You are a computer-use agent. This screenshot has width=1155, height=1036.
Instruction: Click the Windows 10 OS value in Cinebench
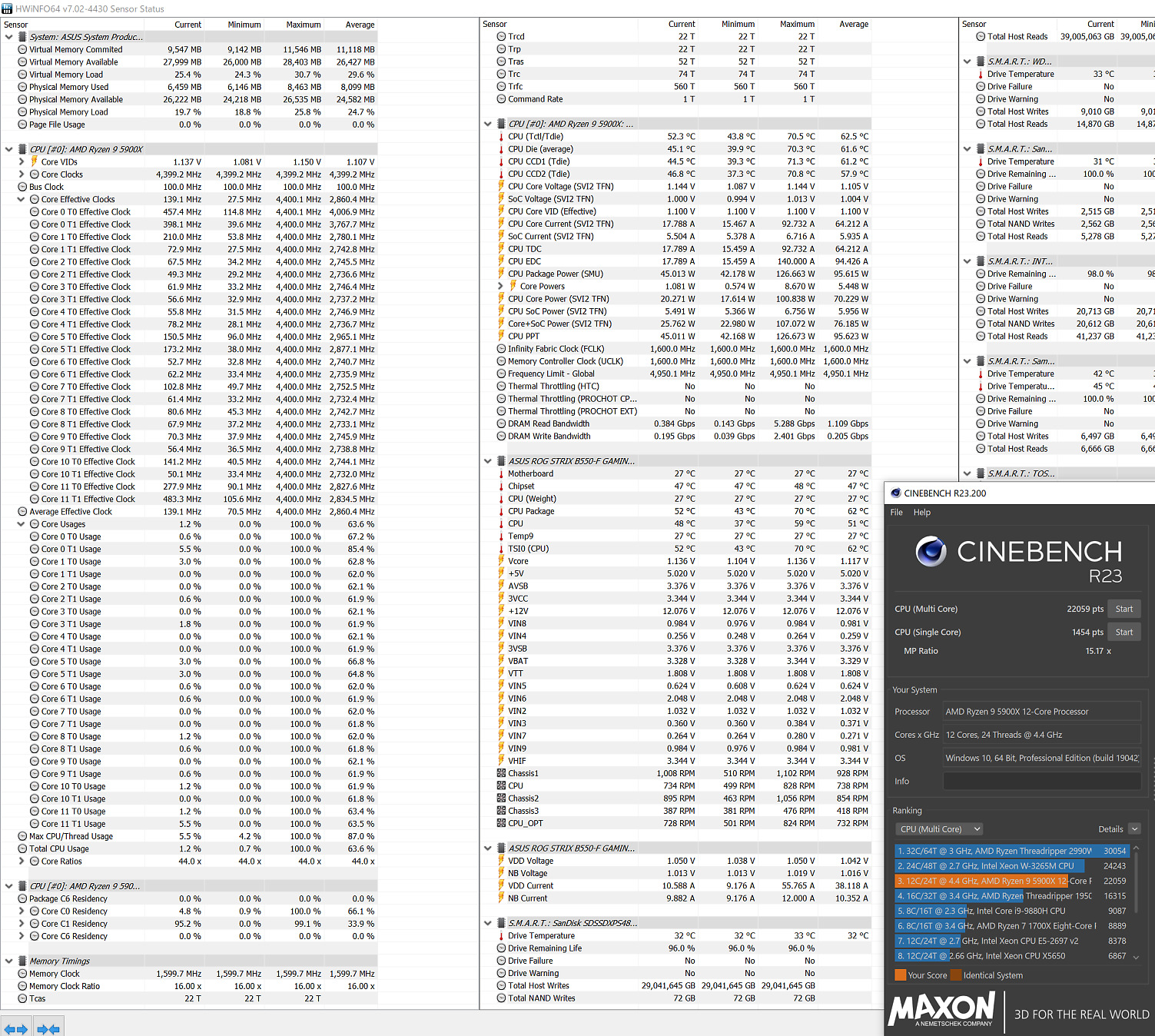pos(1041,759)
